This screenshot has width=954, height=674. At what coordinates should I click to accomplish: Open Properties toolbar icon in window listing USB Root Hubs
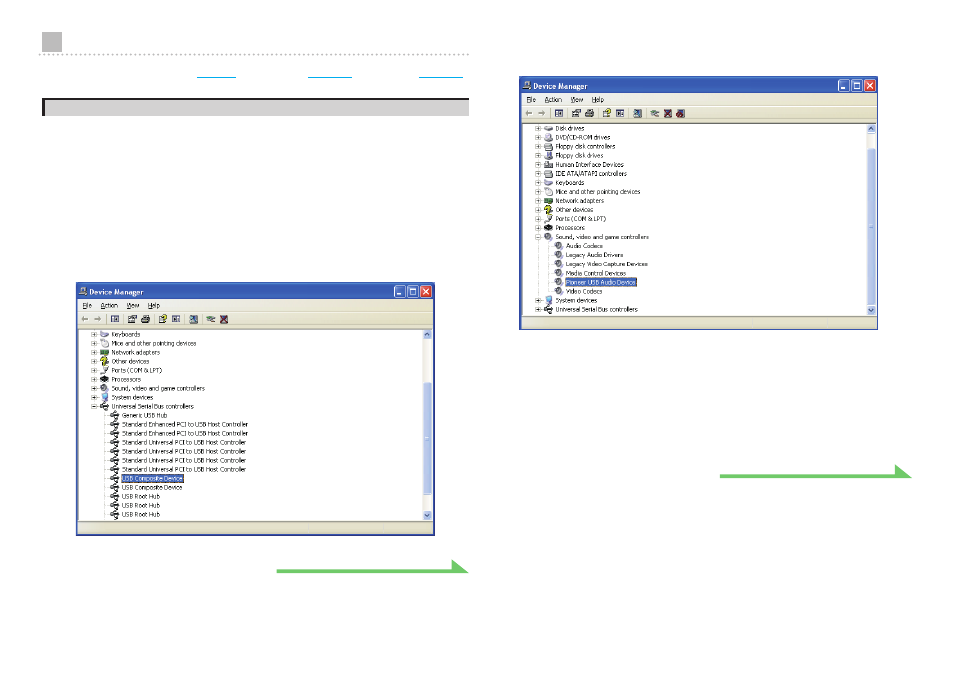[x=132, y=319]
